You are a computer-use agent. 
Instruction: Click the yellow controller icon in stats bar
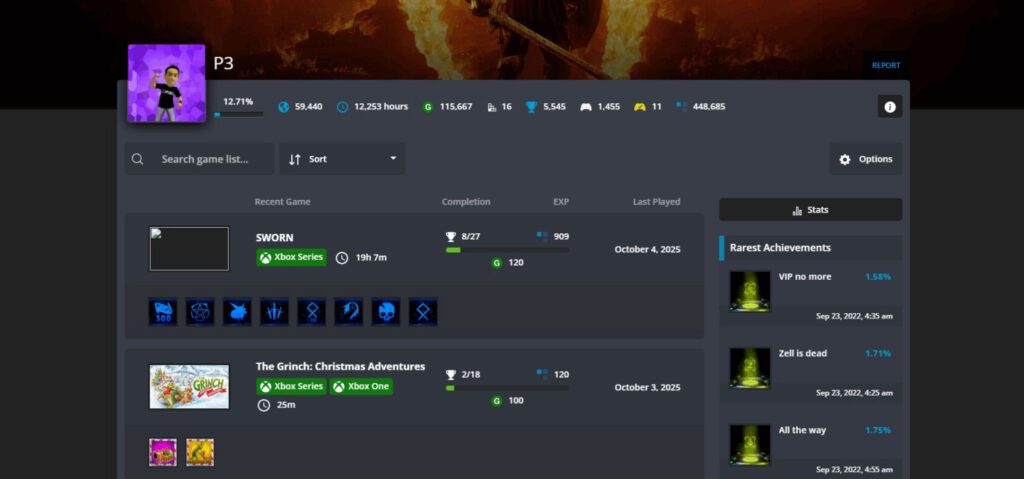coord(639,107)
